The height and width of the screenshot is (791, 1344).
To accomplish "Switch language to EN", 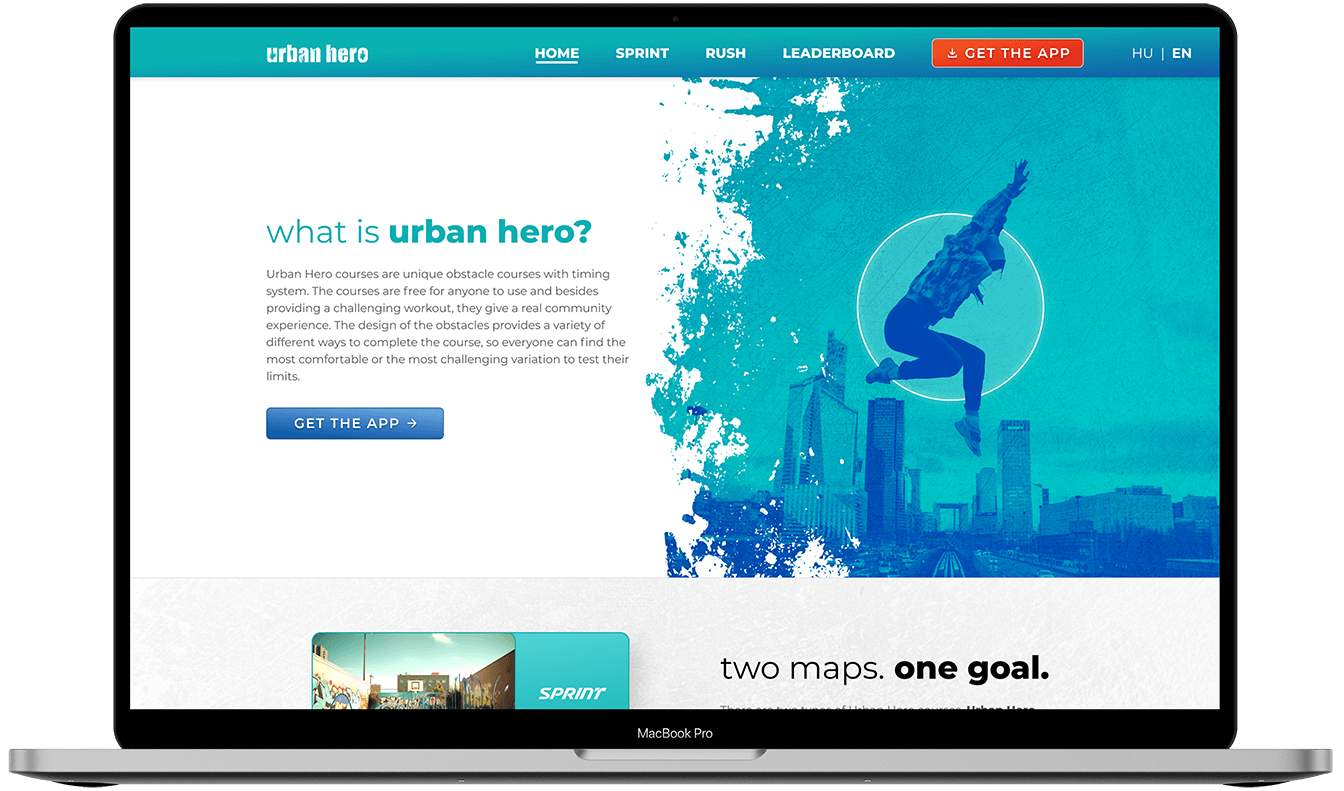I will [1182, 54].
